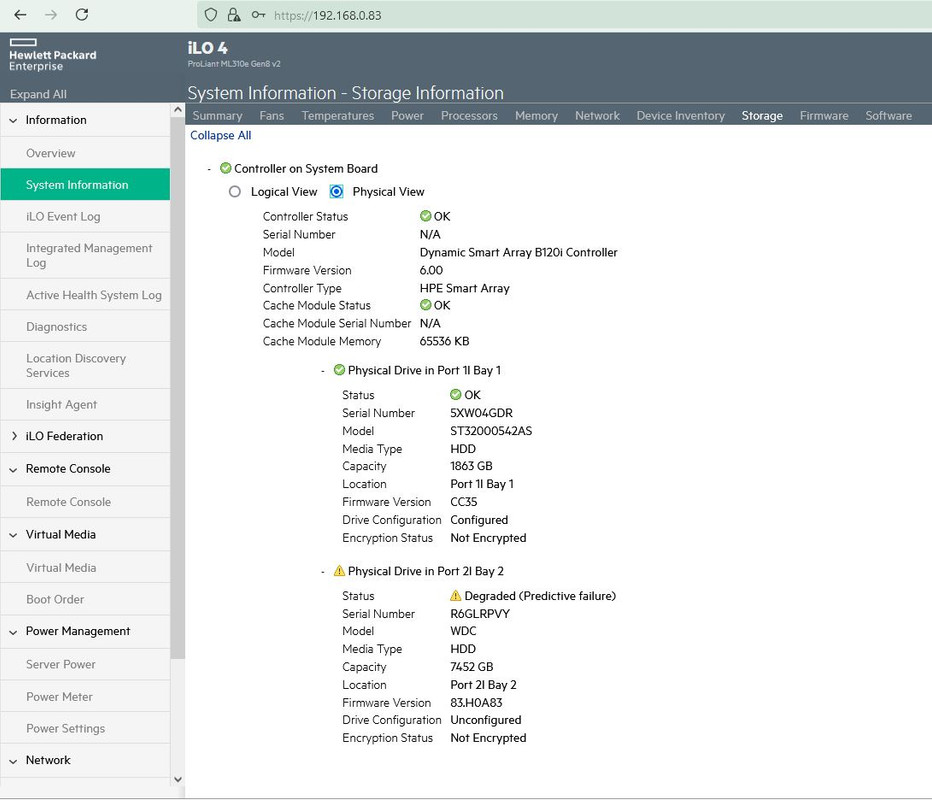The image size is (932, 800).
Task: Click the Collapse All link
Action: (x=221, y=135)
